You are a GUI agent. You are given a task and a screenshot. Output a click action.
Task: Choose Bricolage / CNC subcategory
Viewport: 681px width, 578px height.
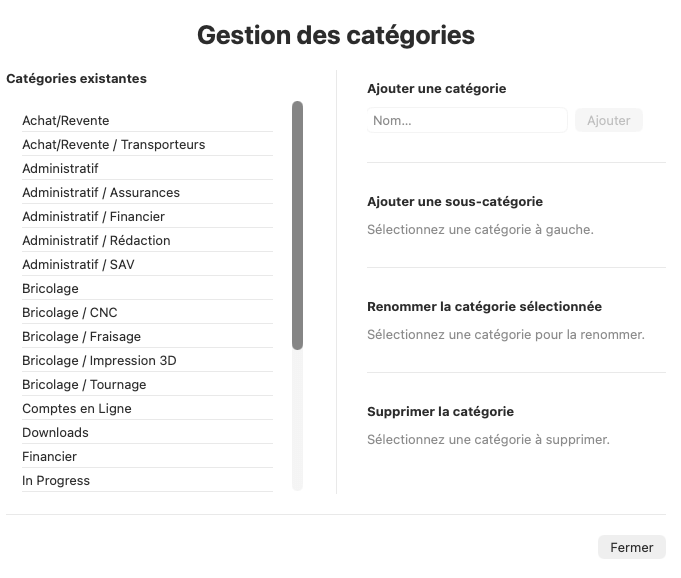(x=70, y=313)
